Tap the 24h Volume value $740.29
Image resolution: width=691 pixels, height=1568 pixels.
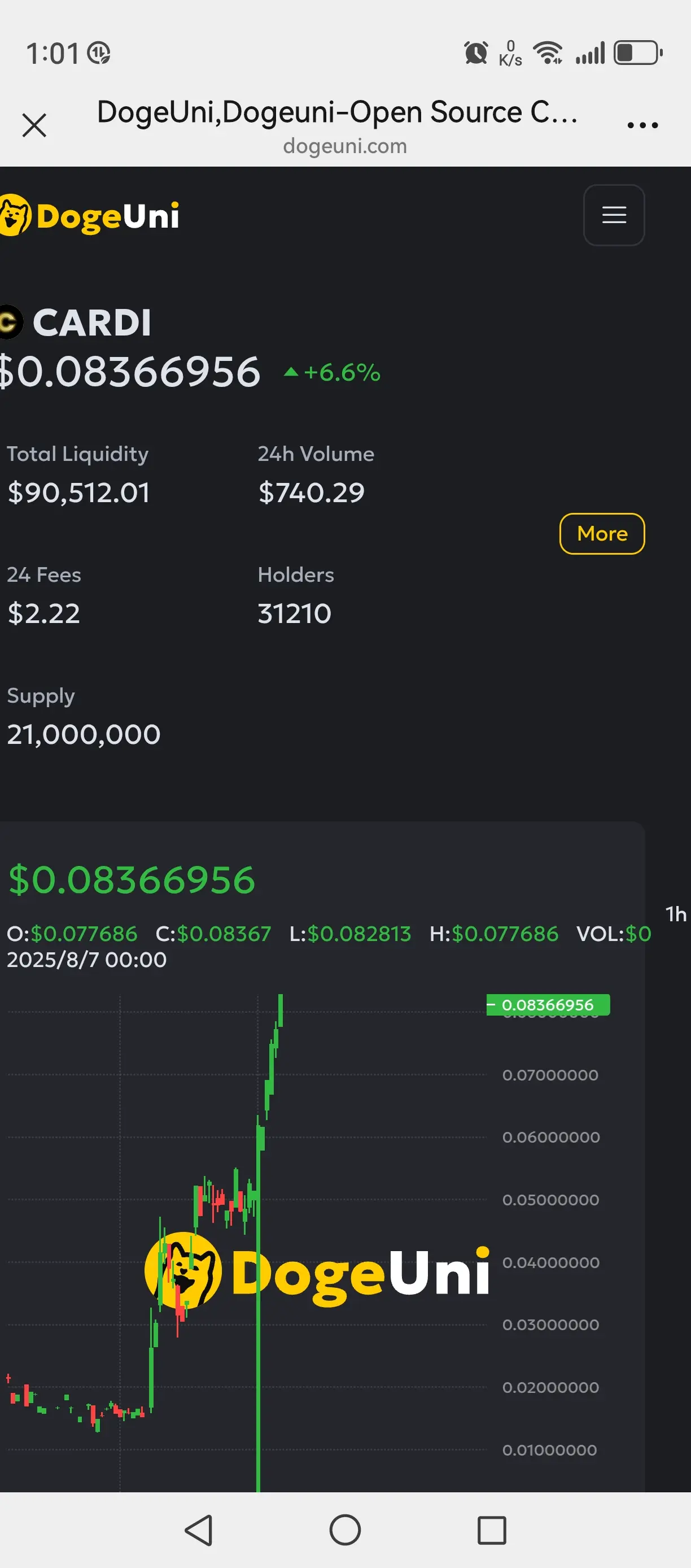click(x=312, y=493)
